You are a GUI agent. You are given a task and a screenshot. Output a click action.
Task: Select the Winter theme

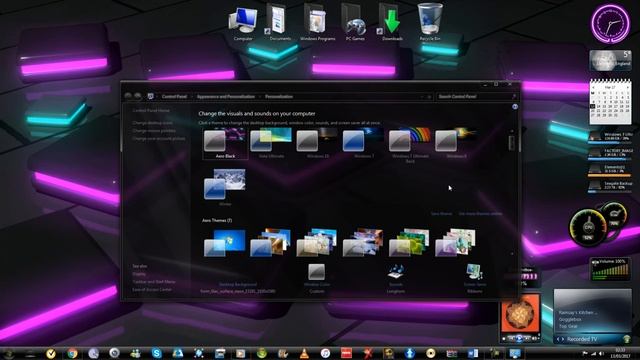pyautogui.click(x=225, y=187)
